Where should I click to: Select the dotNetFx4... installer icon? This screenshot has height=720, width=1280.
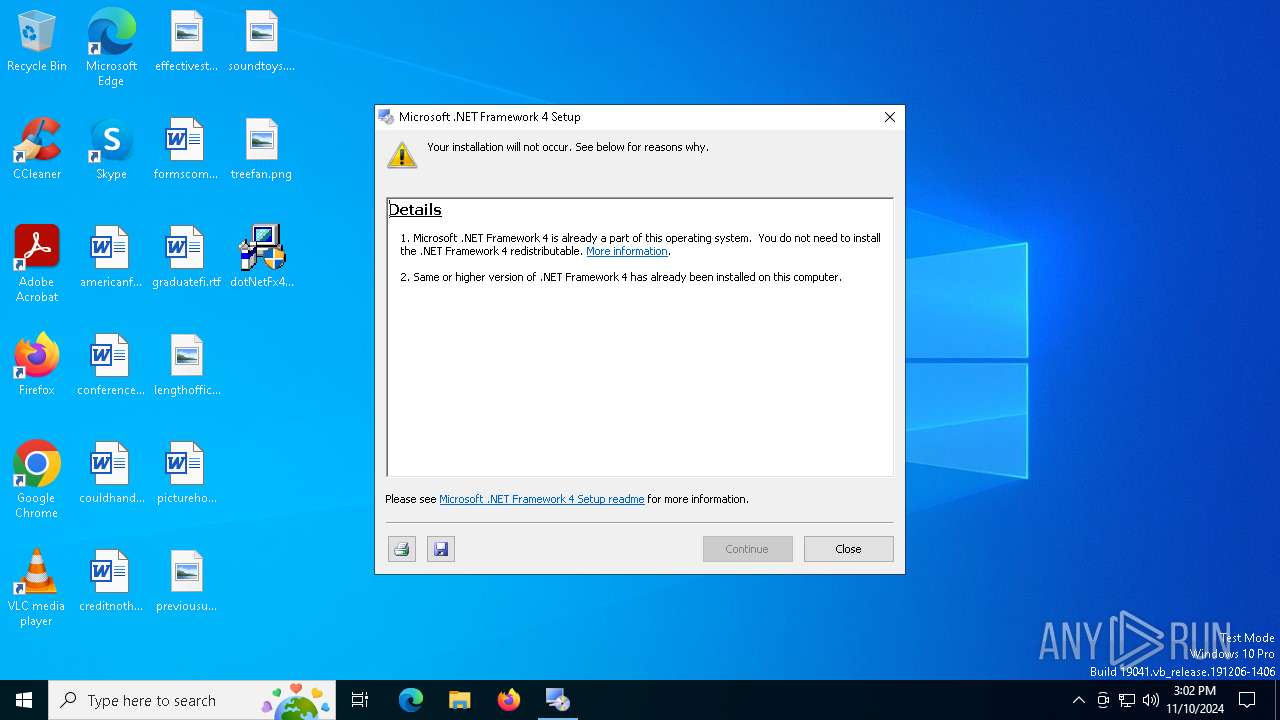click(x=261, y=258)
